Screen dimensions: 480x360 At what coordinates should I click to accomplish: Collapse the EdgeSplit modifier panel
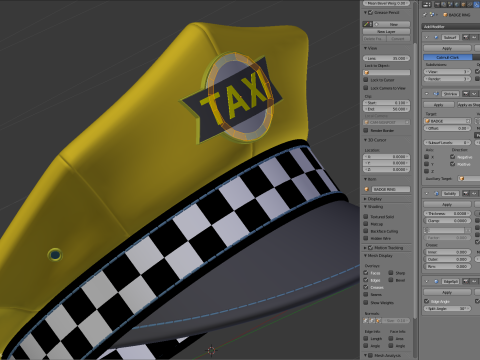427,282
